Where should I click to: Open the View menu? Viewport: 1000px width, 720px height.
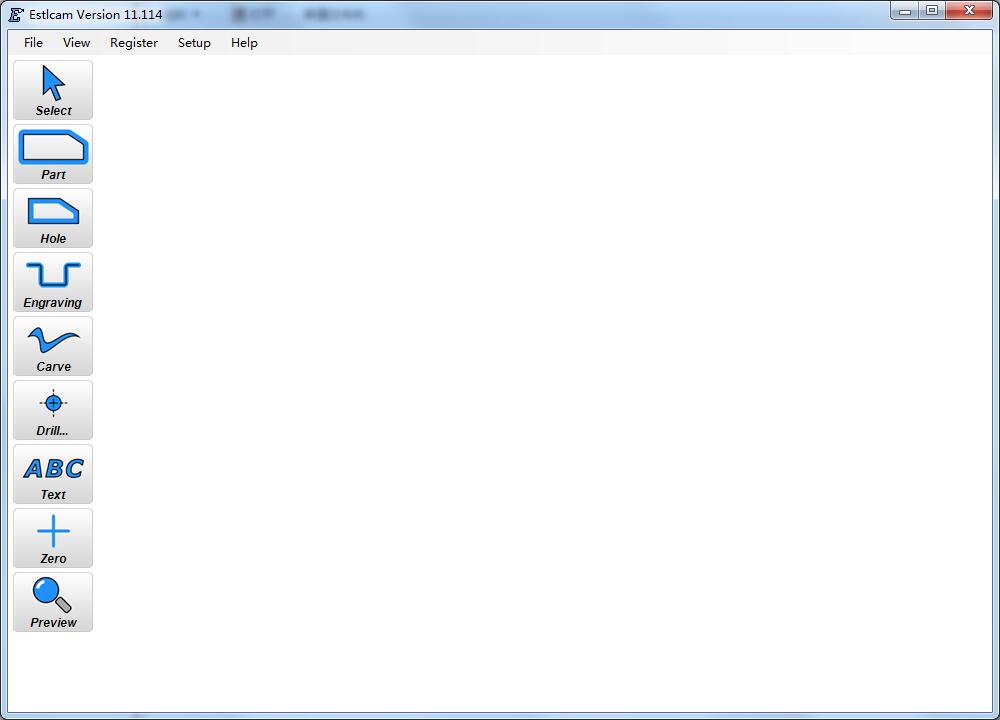click(77, 43)
